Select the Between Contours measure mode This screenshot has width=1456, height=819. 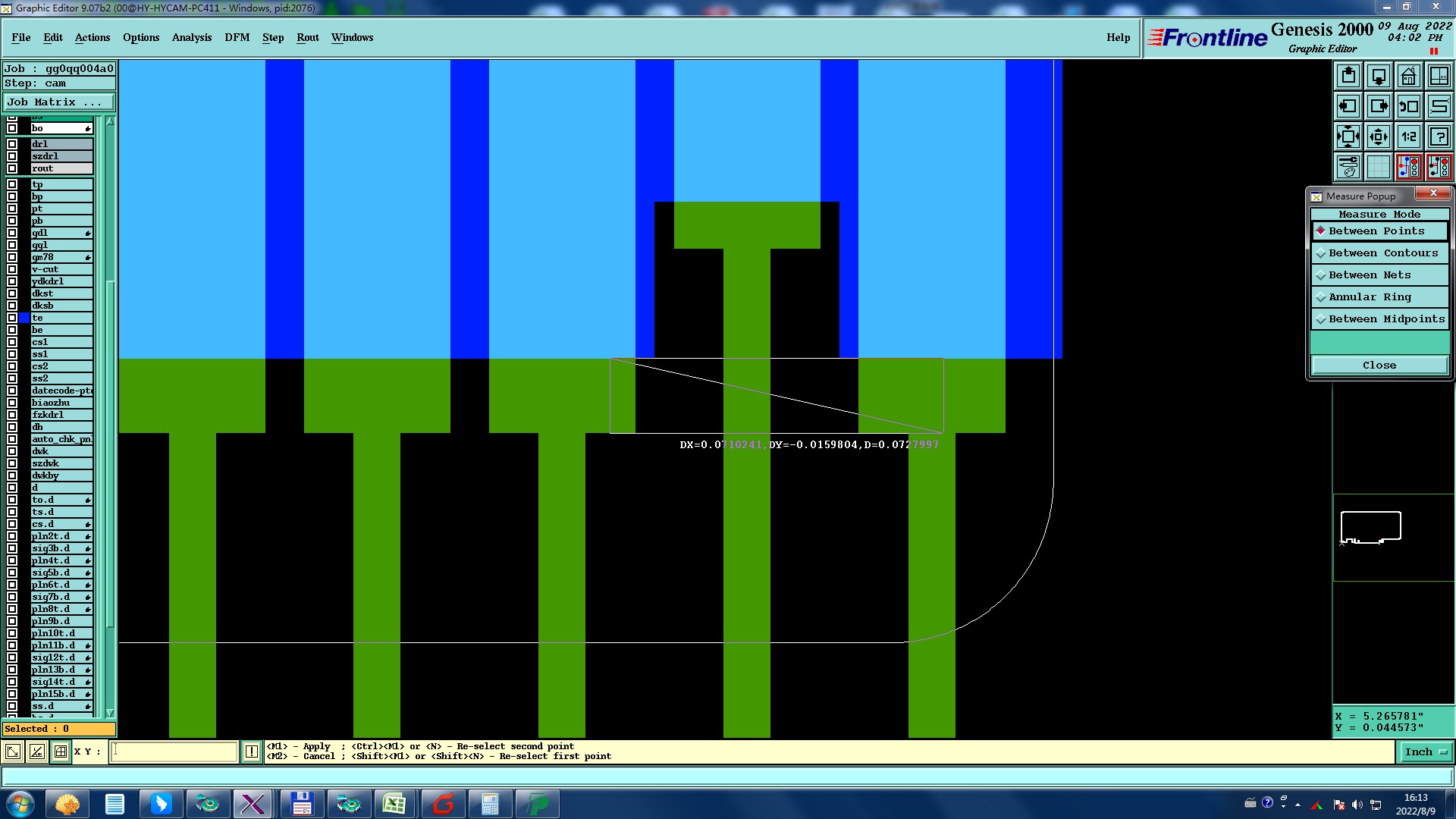click(1379, 253)
